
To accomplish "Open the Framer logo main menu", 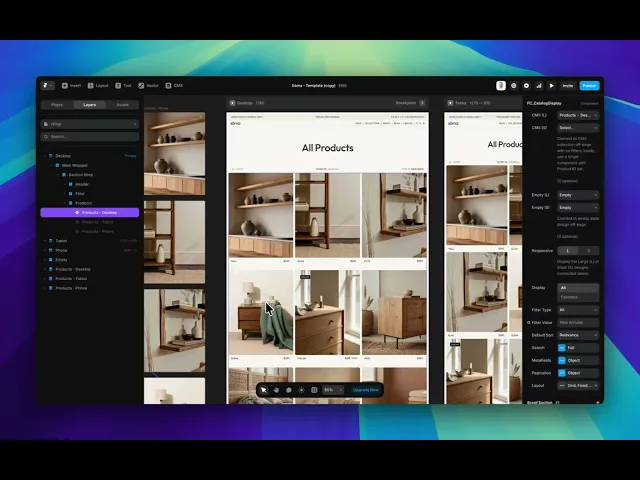I will [x=48, y=86].
